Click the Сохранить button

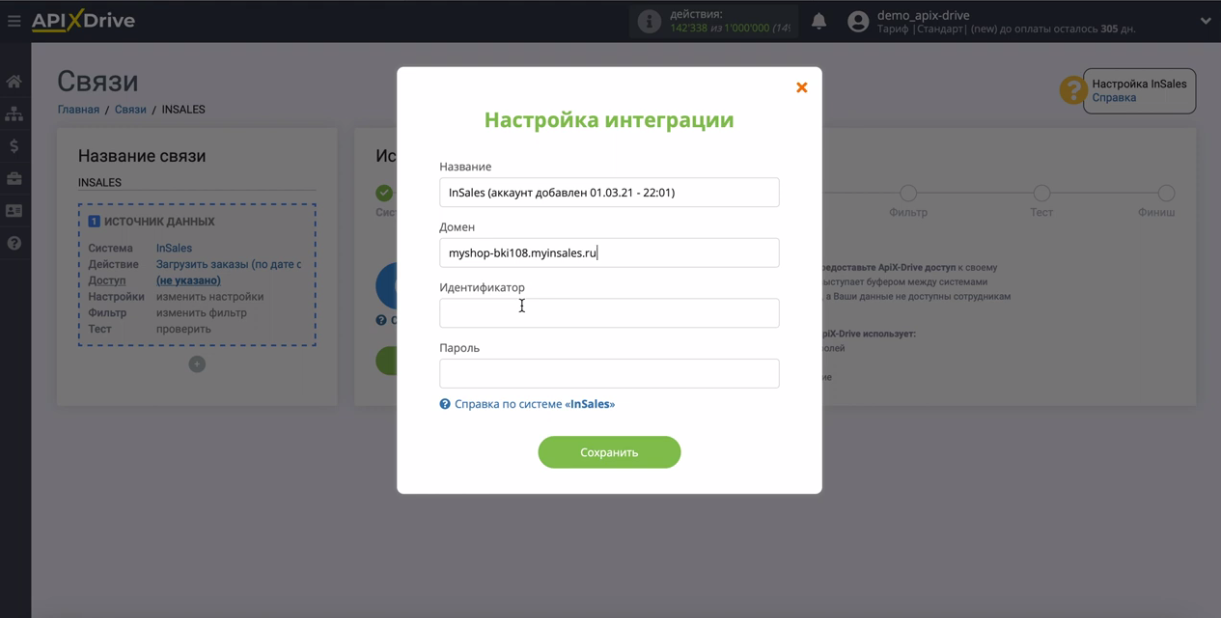coord(609,452)
